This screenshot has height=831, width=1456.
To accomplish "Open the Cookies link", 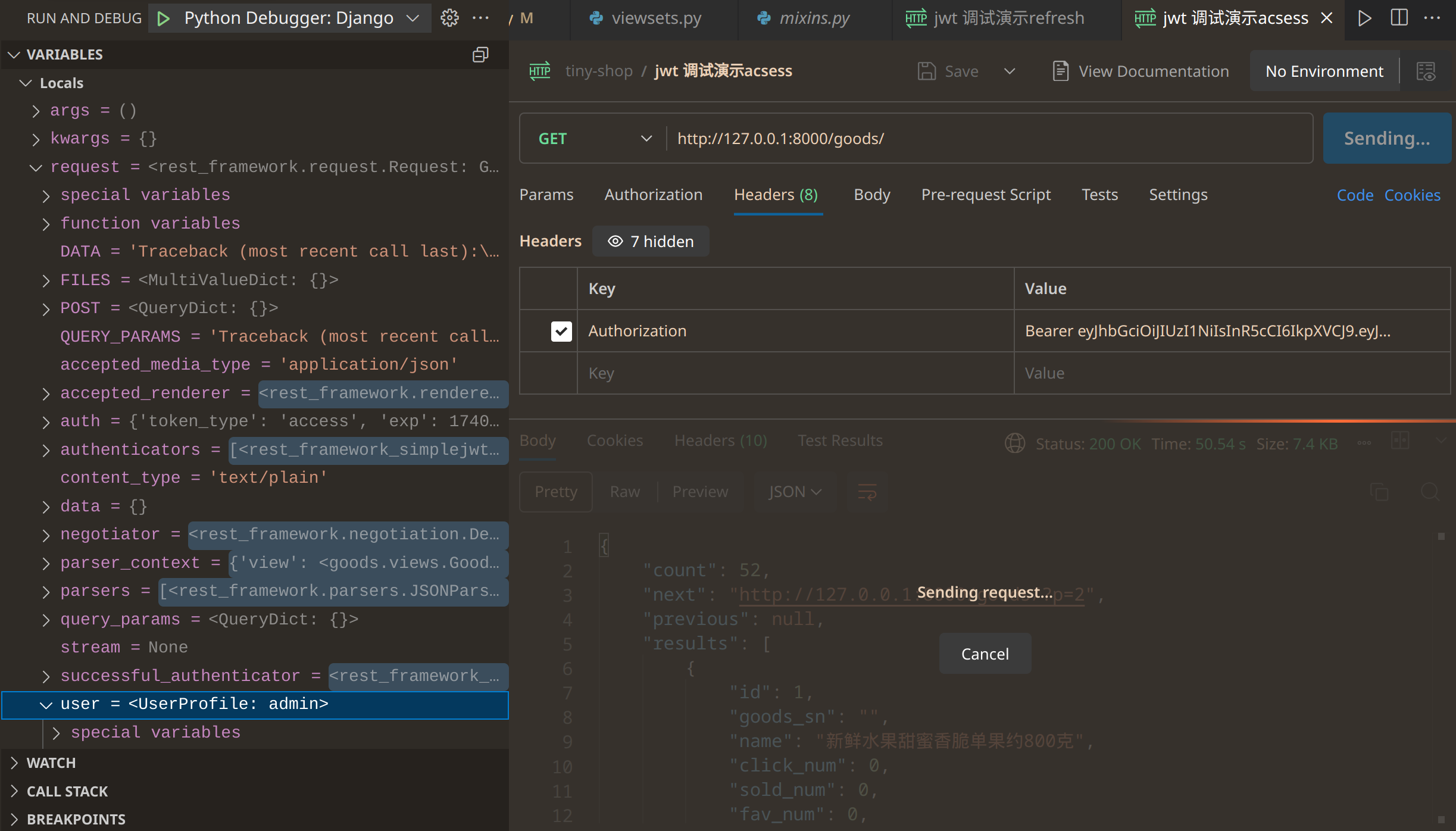I will (x=1412, y=195).
